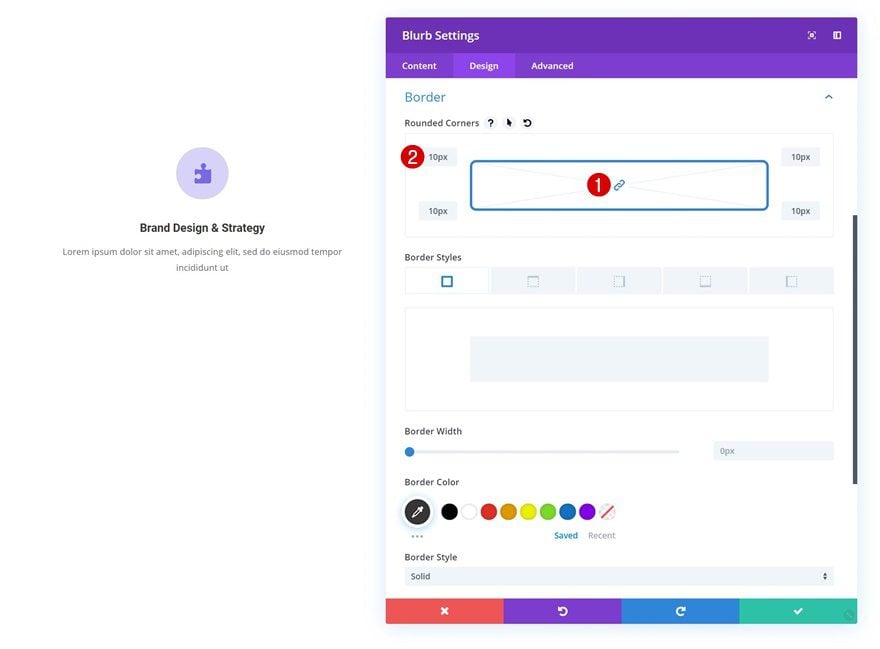Pick the white color swatch
Screen dimensions: 880x649
point(469,511)
